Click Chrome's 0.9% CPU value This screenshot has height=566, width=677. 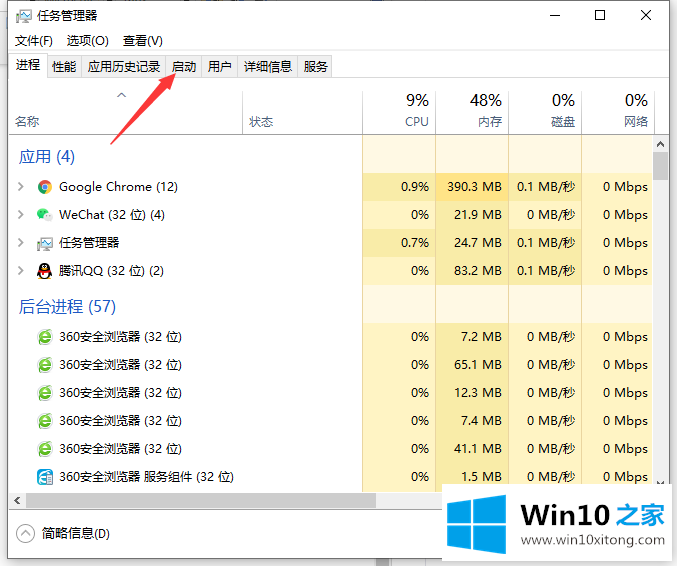[x=415, y=187]
